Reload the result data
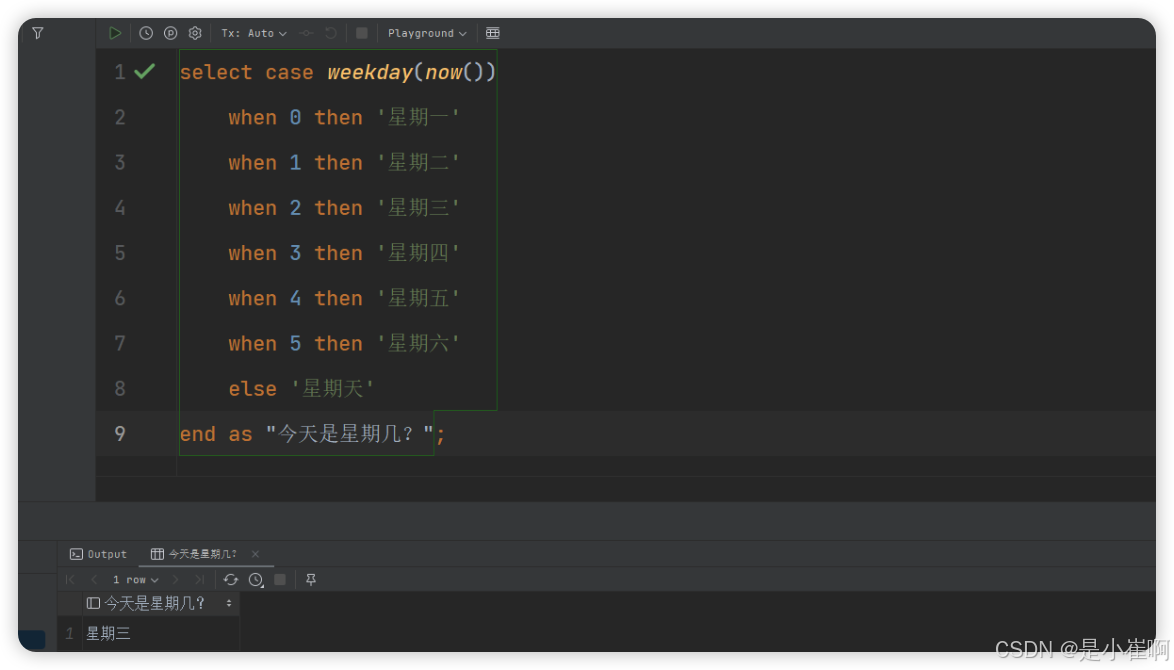 pyautogui.click(x=231, y=579)
